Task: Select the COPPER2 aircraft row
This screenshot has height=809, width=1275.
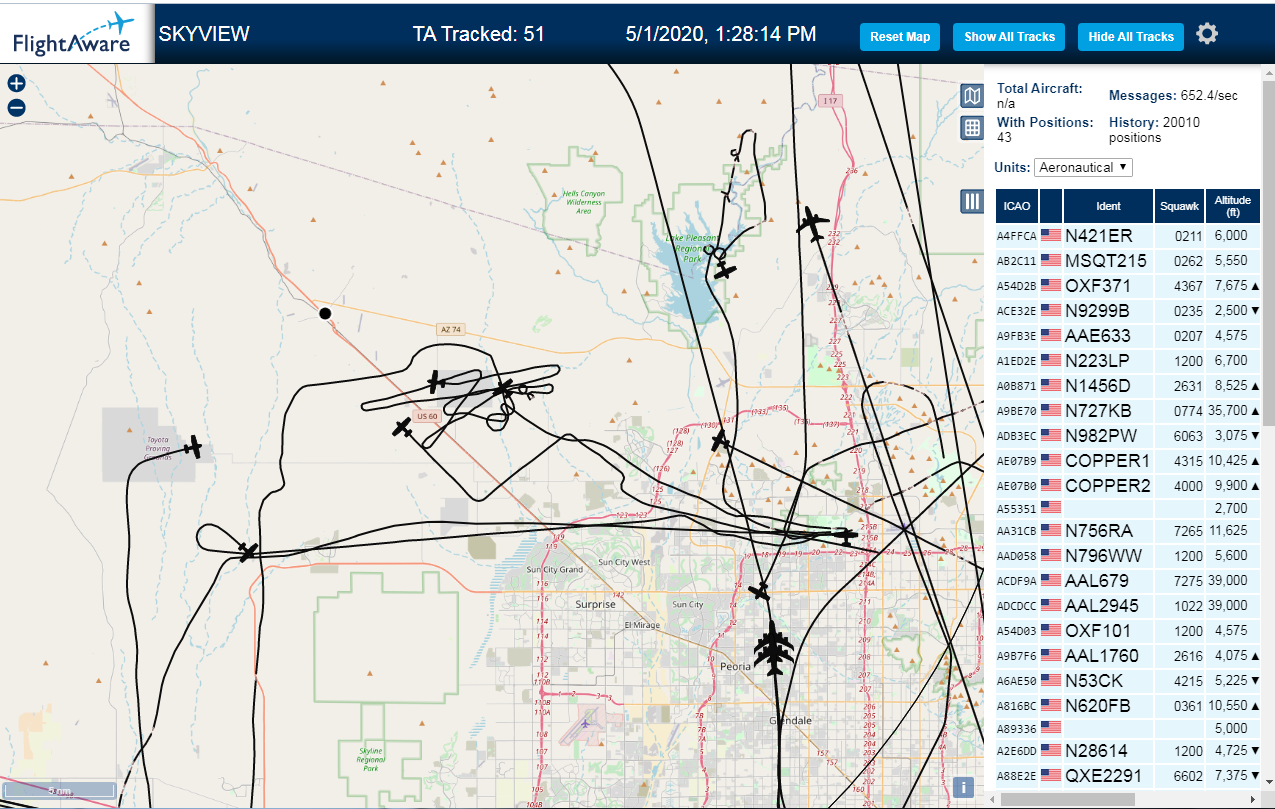Action: [1128, 486]
